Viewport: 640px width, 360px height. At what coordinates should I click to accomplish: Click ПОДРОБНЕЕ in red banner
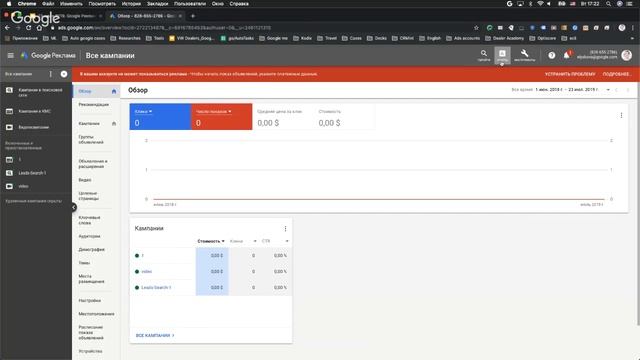pos(617,74)
